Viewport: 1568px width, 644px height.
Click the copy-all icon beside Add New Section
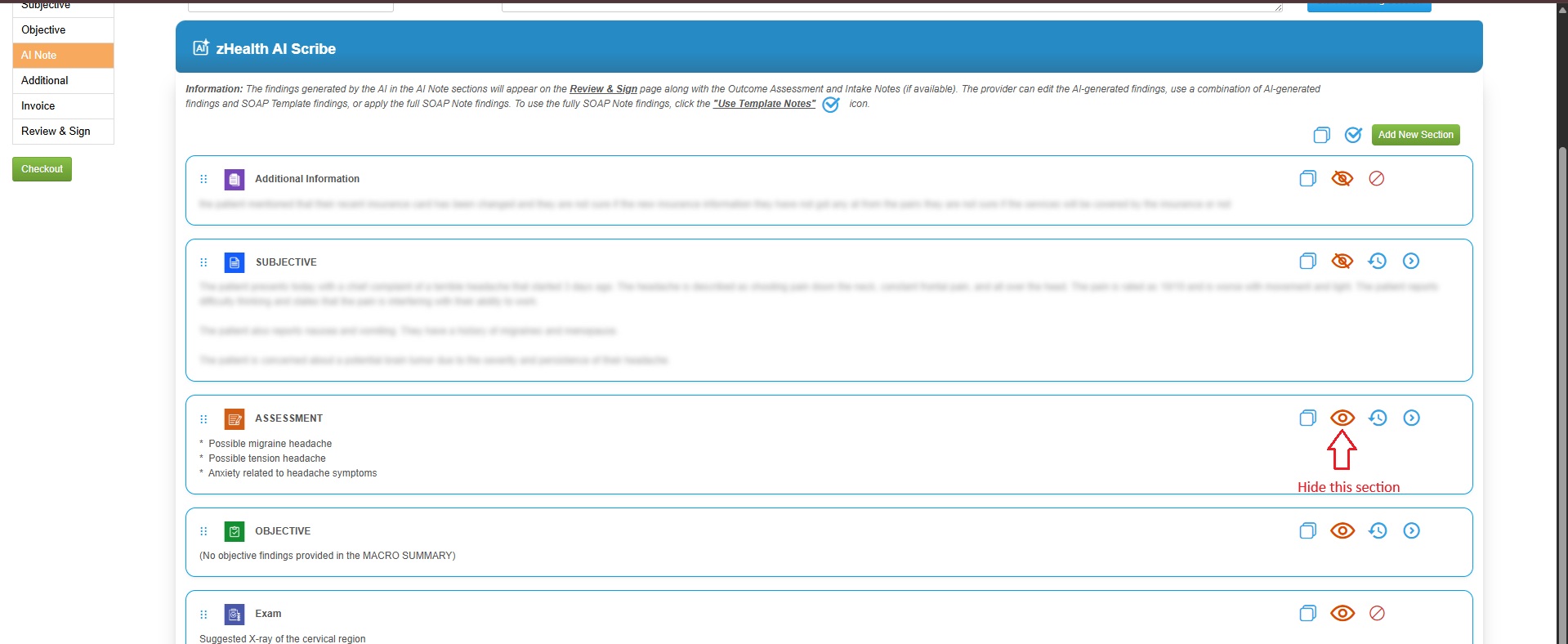coord(1321,135)
